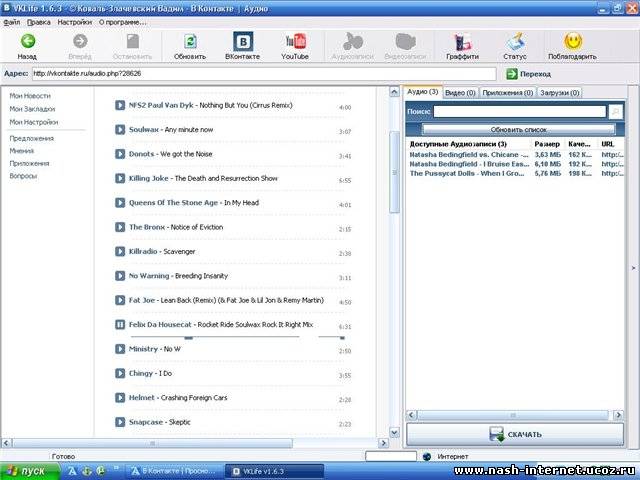
Task: Click the Переход go button
Action: (529, 74)
